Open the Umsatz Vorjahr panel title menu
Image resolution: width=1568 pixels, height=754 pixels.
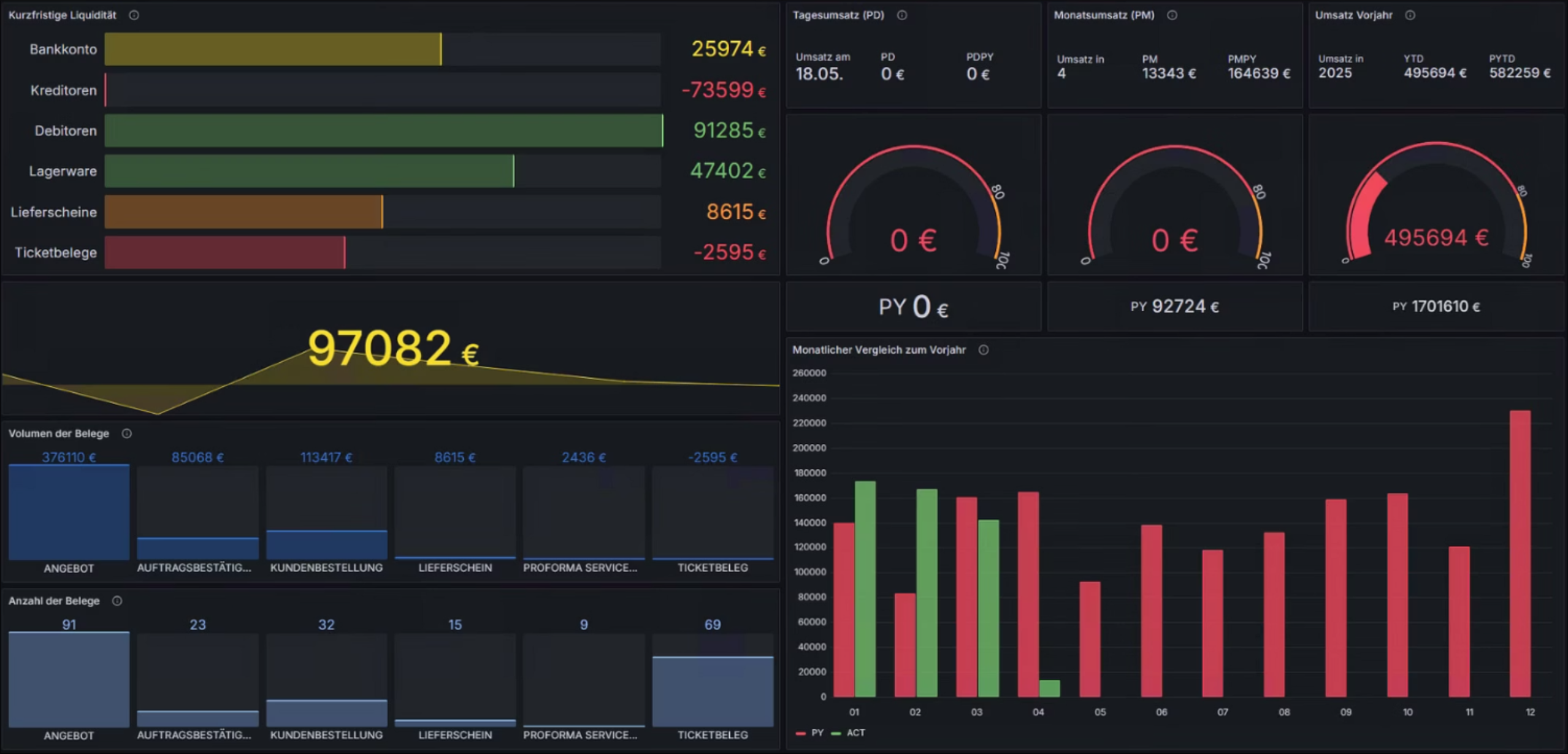tap(1353, 15)
